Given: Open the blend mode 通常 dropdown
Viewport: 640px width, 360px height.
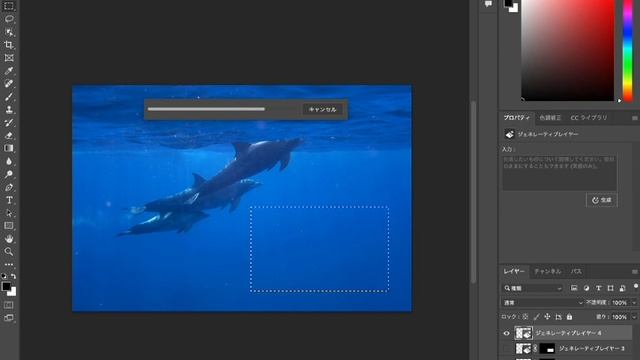Looking at the screenshot, I should (x=543, y=302).
